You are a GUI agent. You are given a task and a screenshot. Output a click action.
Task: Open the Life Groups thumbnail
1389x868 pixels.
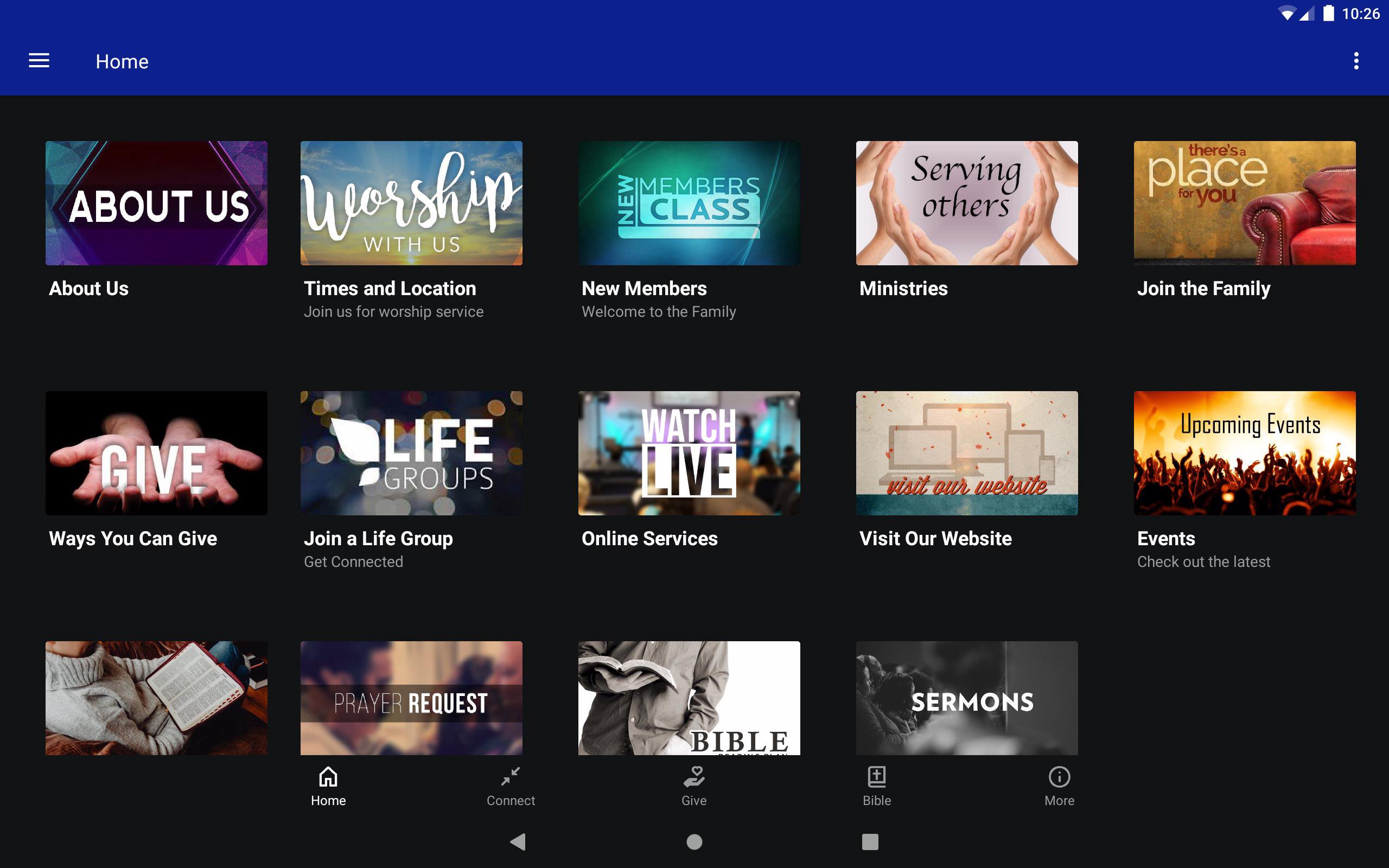[x=411, y=453]
